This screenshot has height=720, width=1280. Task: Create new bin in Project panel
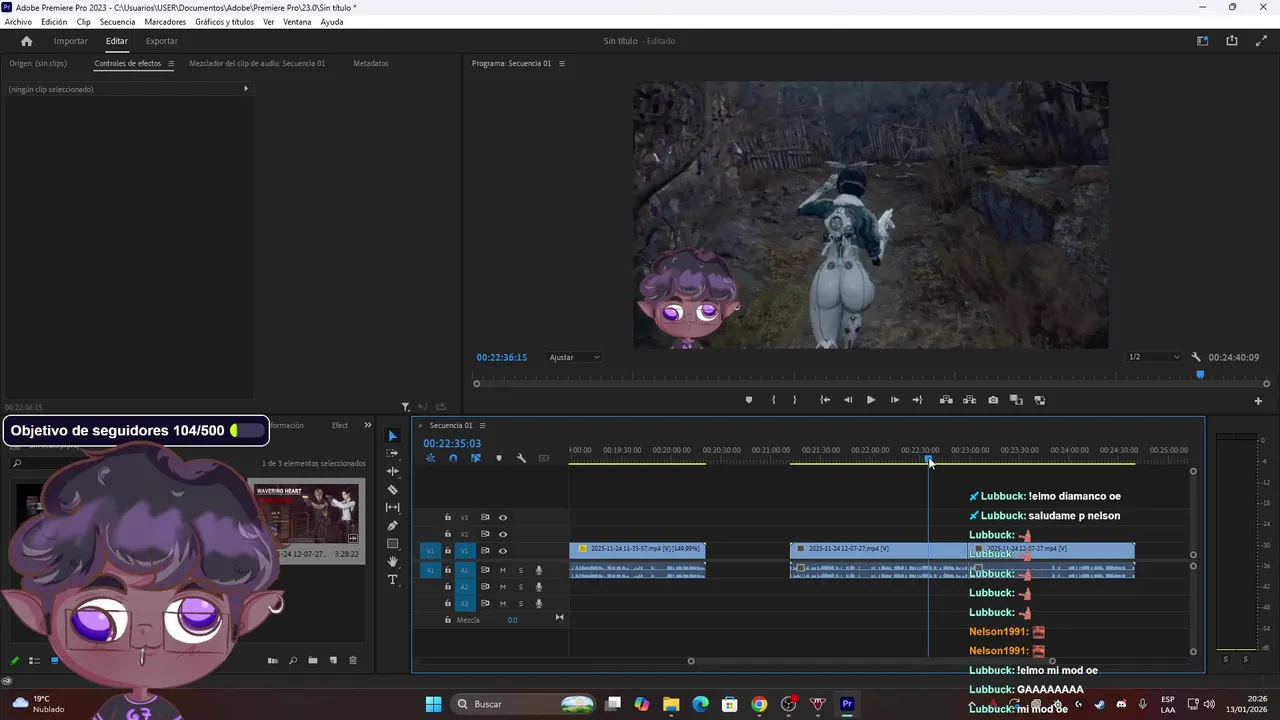click(313, 660)
